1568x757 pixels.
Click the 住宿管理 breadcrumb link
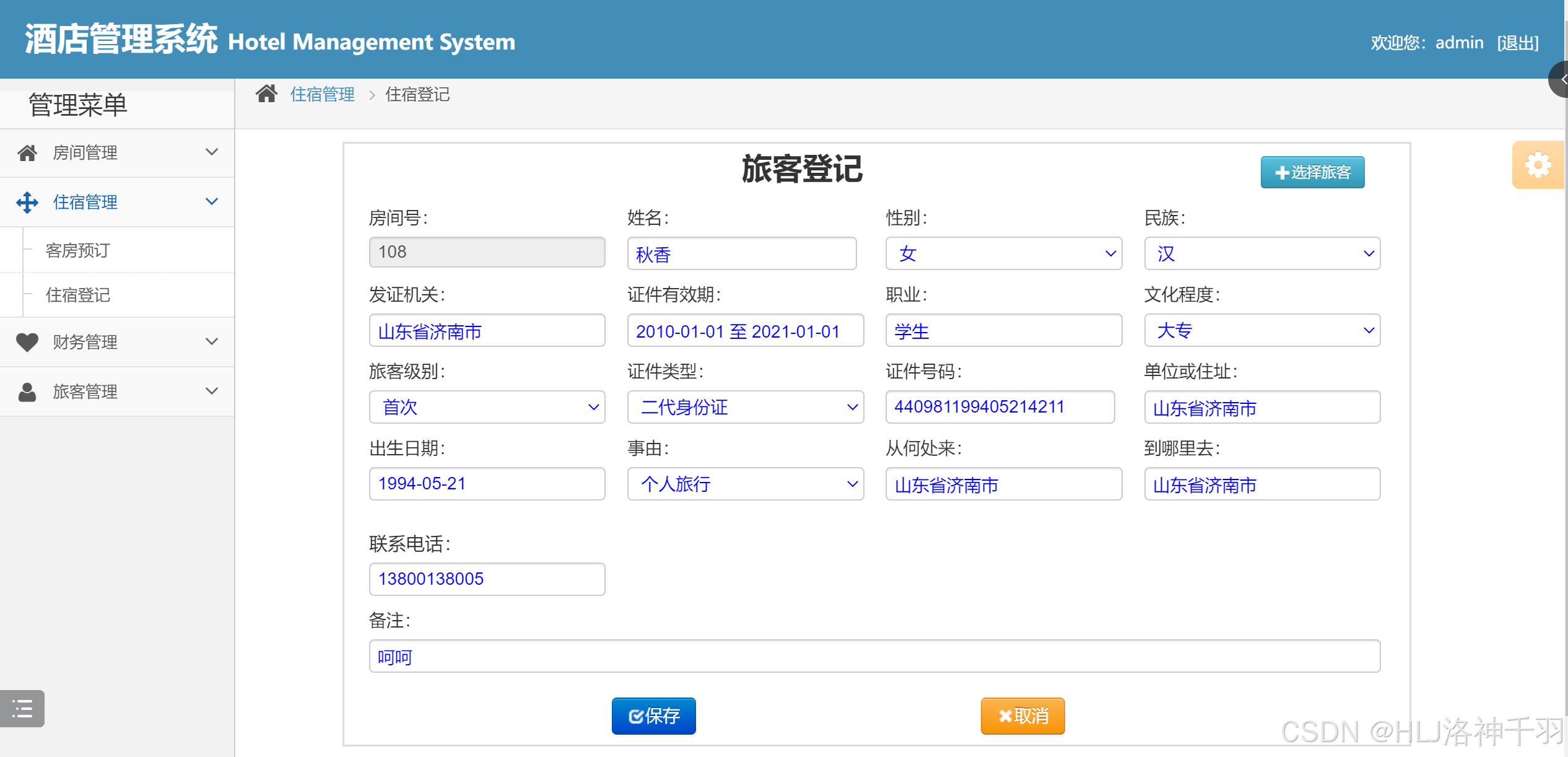pyautogui.click(x=323, y=95)
